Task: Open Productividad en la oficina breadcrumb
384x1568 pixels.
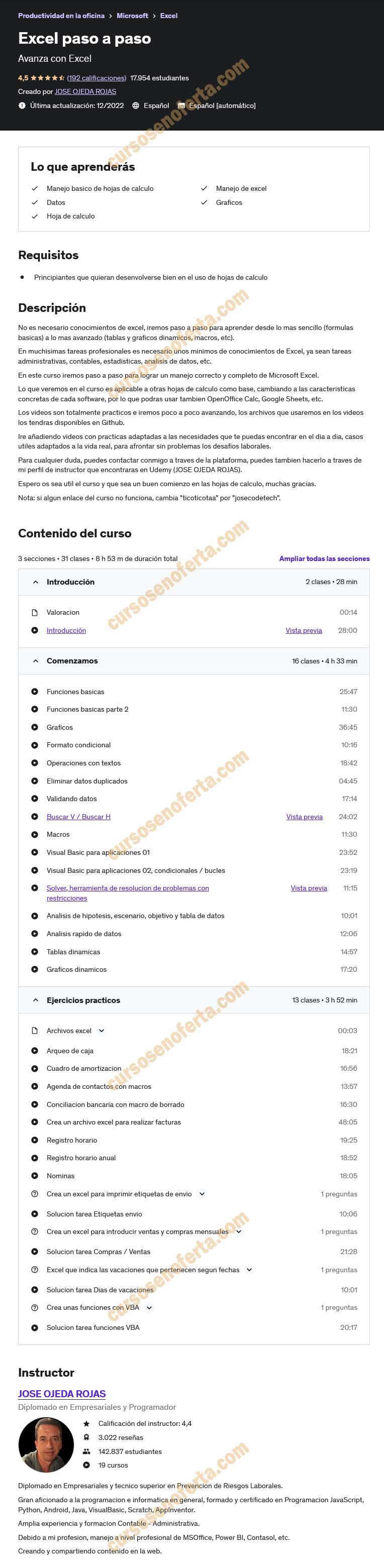Action: click(61, 16)
